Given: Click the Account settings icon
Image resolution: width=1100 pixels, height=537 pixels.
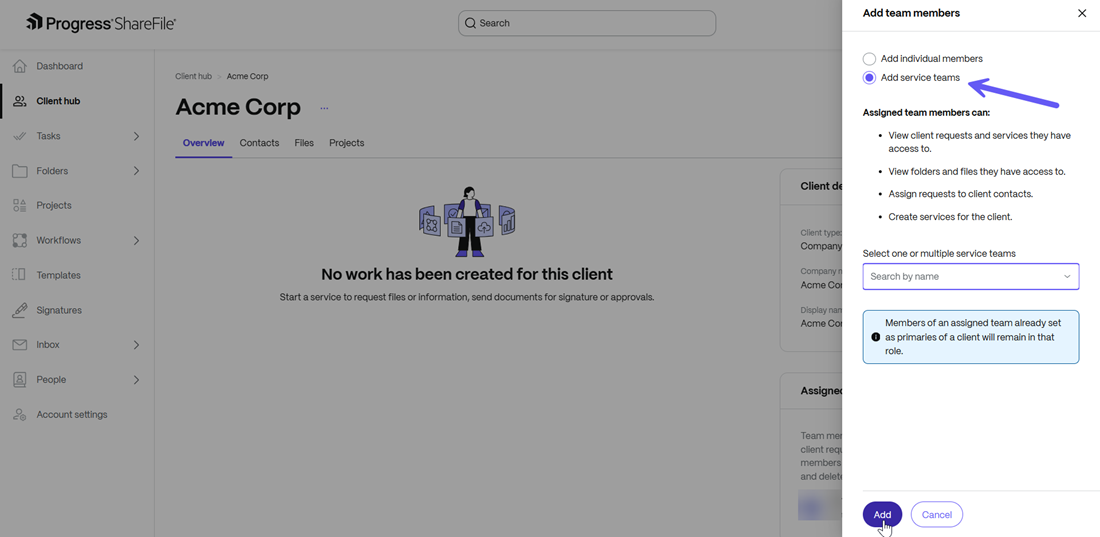Looking at the screenshot, I should (x=19, y=414).
